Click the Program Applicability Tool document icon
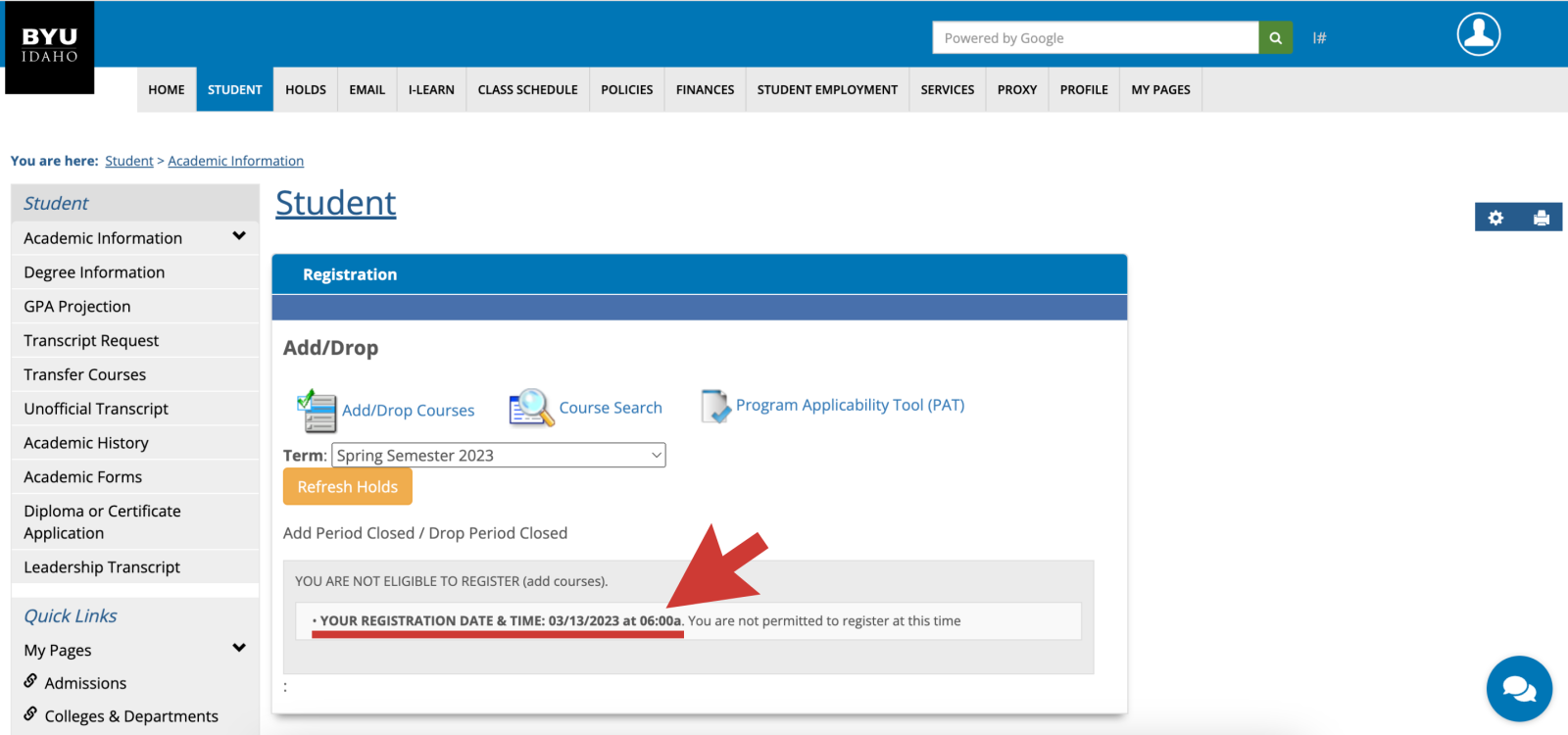1568x735 pixels. coord(715,406)
